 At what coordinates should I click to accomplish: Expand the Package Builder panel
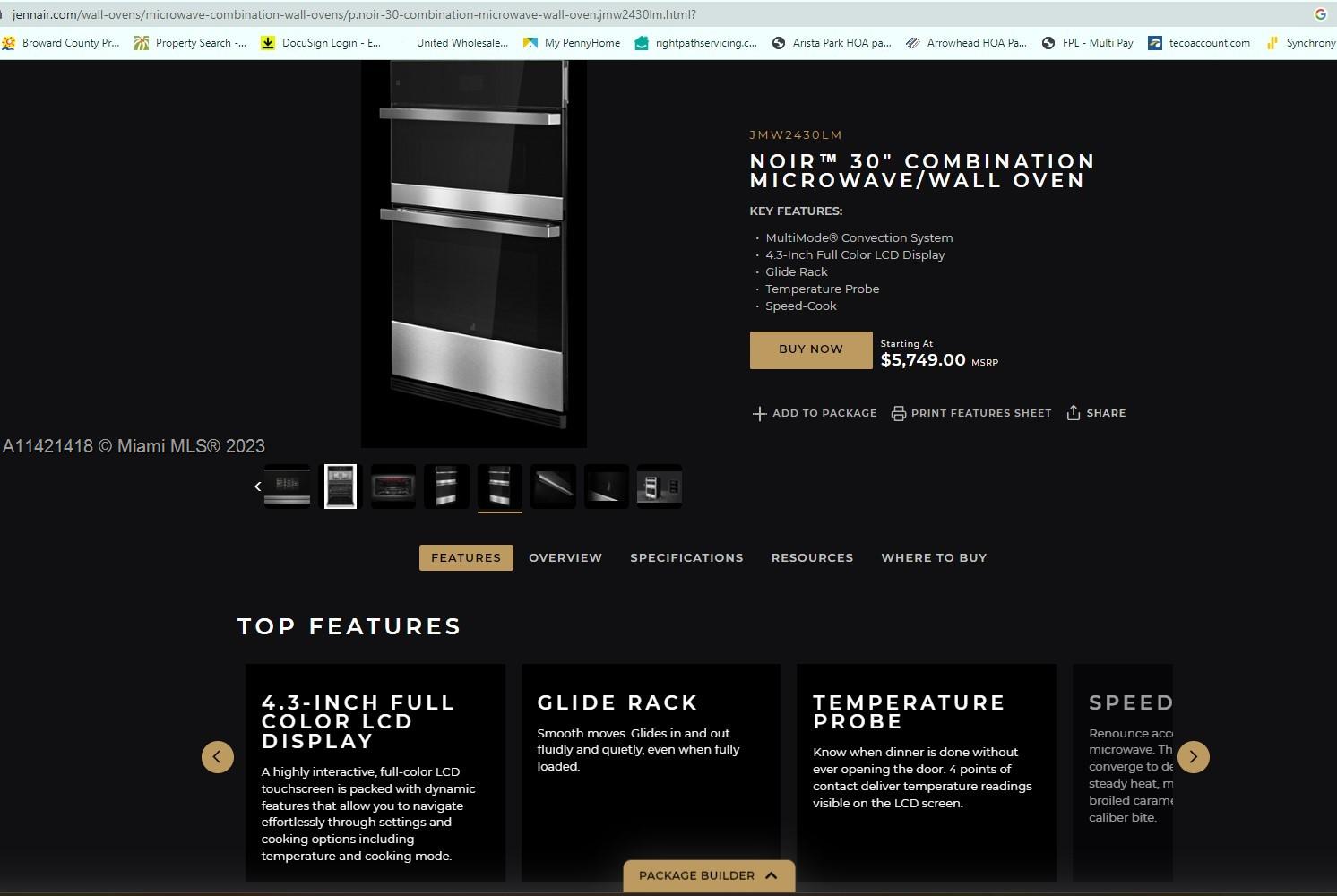click(x=708, y=875)
